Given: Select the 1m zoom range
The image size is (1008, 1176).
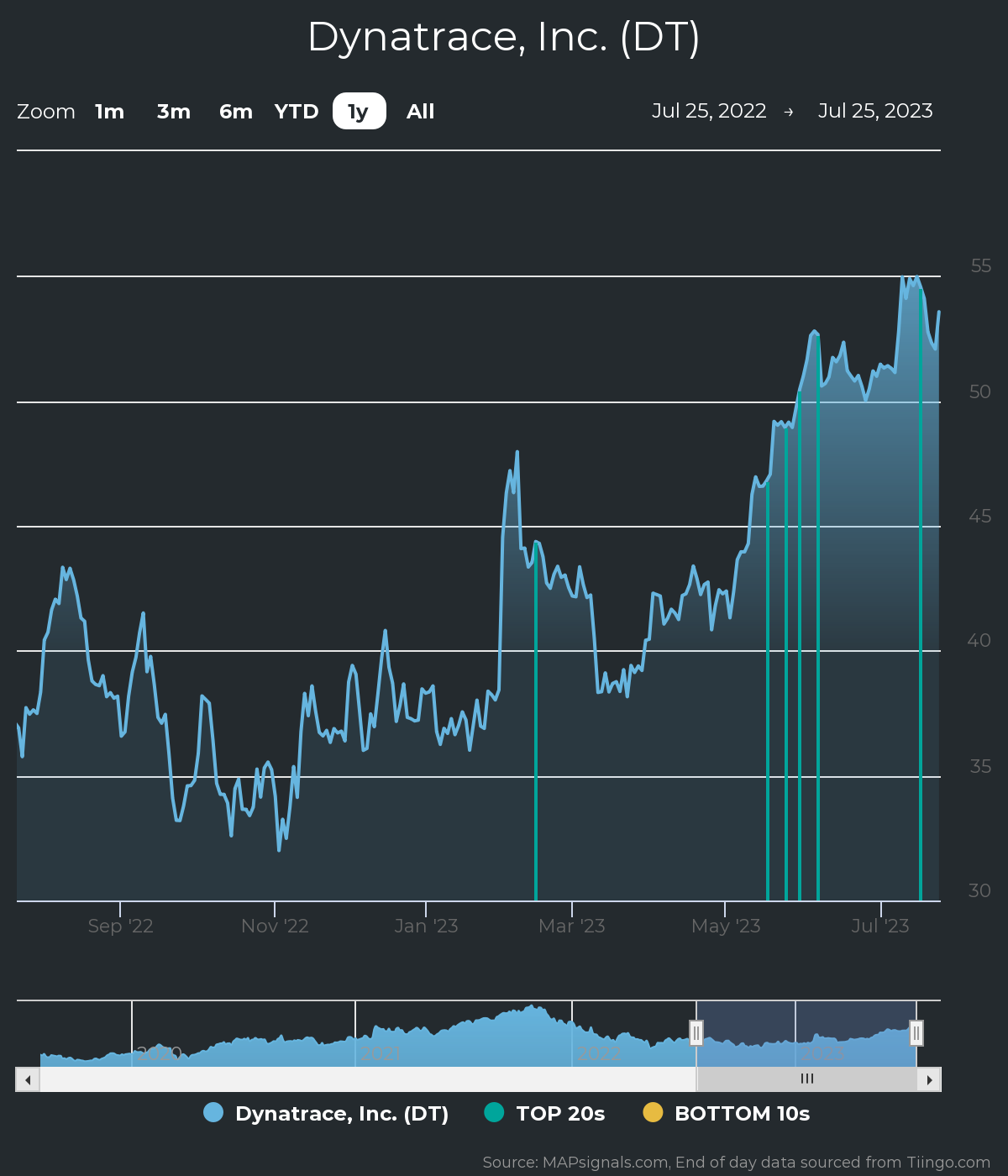Looking at the screenshot, I should (x=109, y=112).
